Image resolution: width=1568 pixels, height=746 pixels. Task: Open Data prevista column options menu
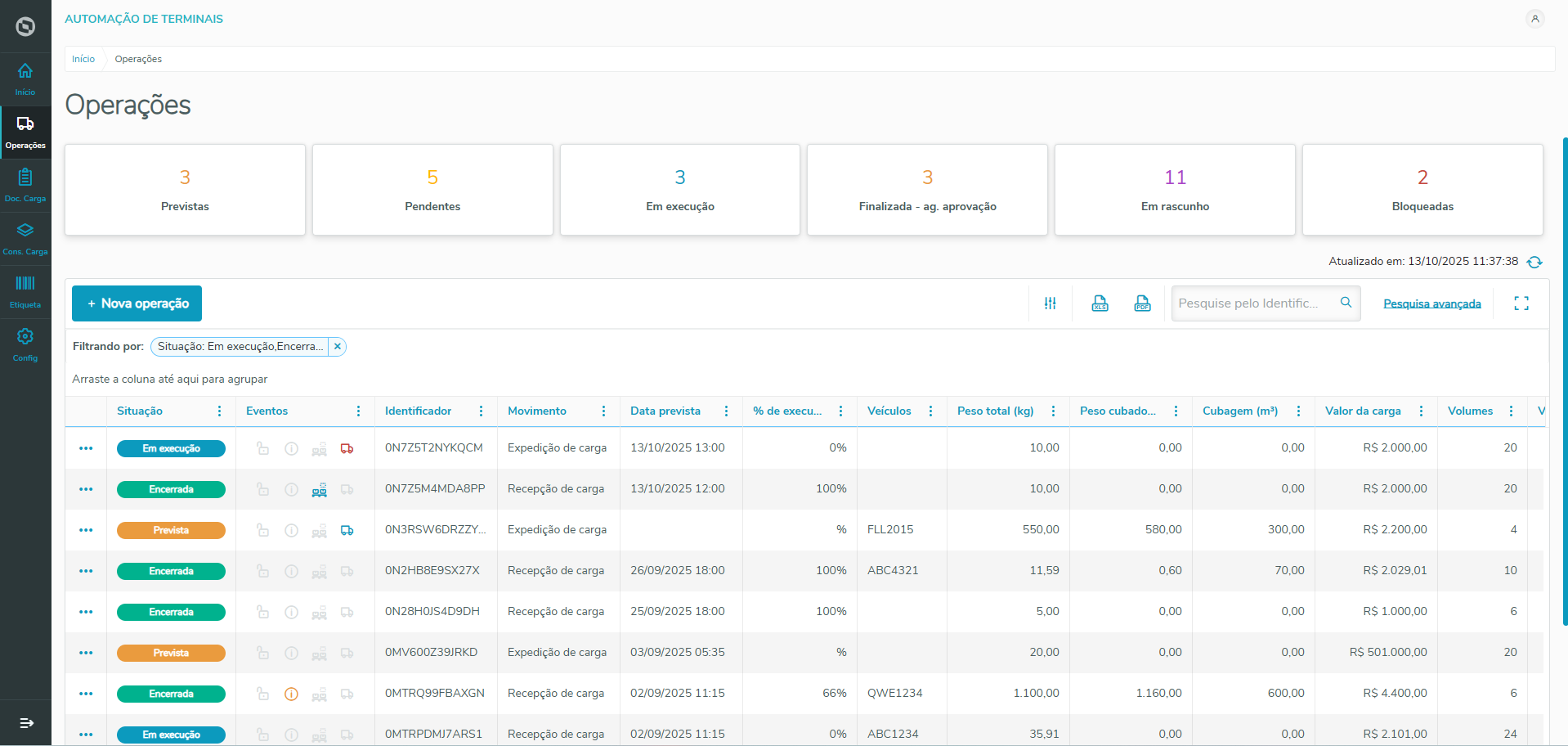(x=726, y=411)
